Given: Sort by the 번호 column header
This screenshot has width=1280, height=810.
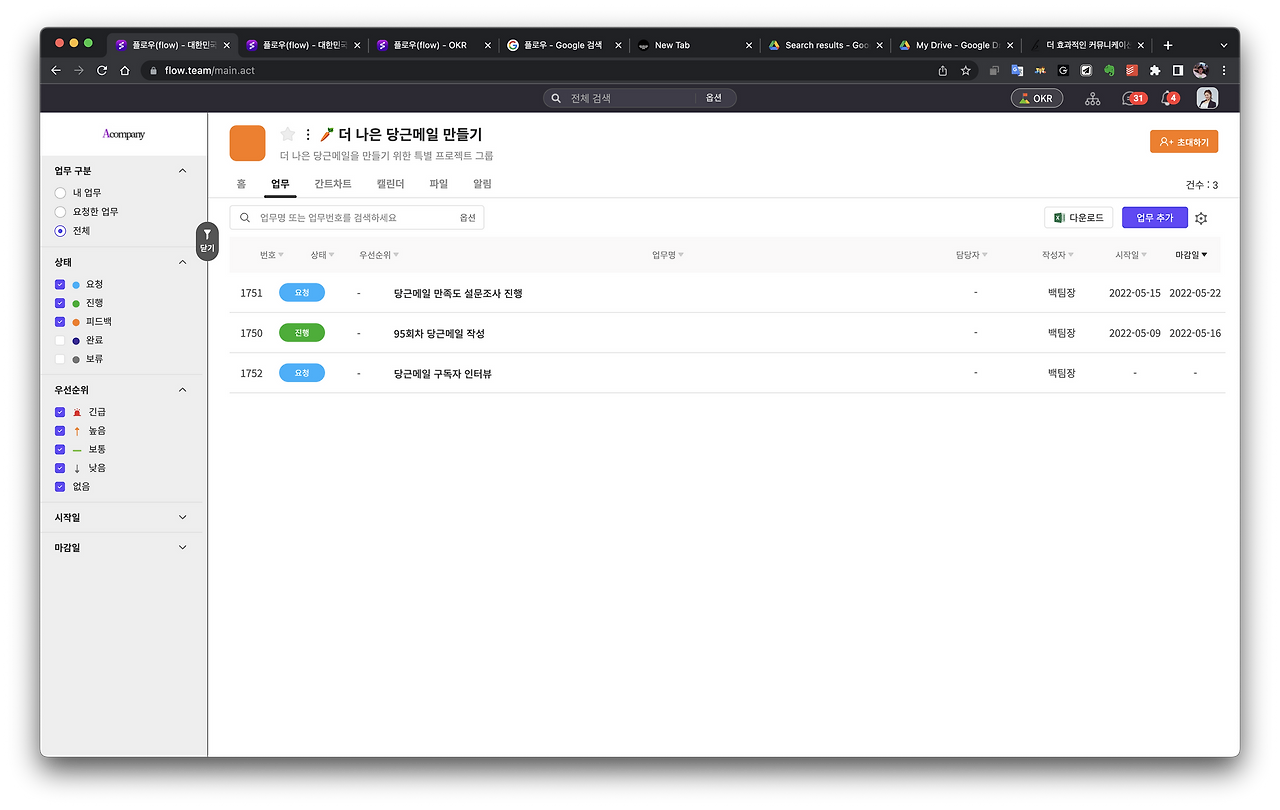Looking at the screenshot, I should pos(271,255).
